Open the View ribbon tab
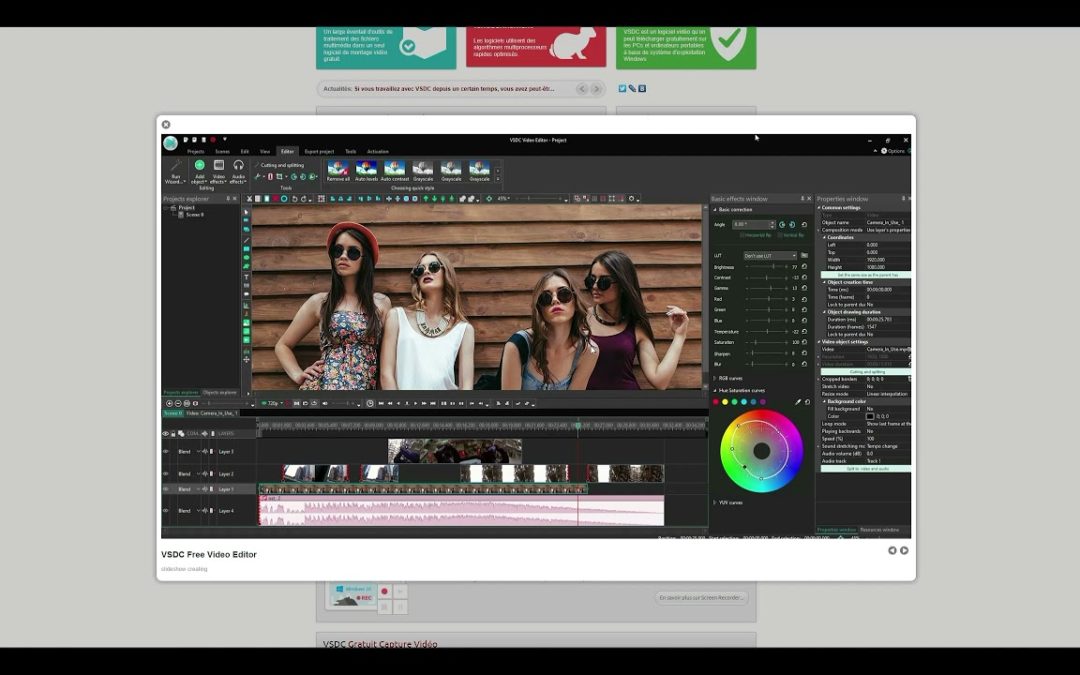1080x675 pixels. point(264,152)
